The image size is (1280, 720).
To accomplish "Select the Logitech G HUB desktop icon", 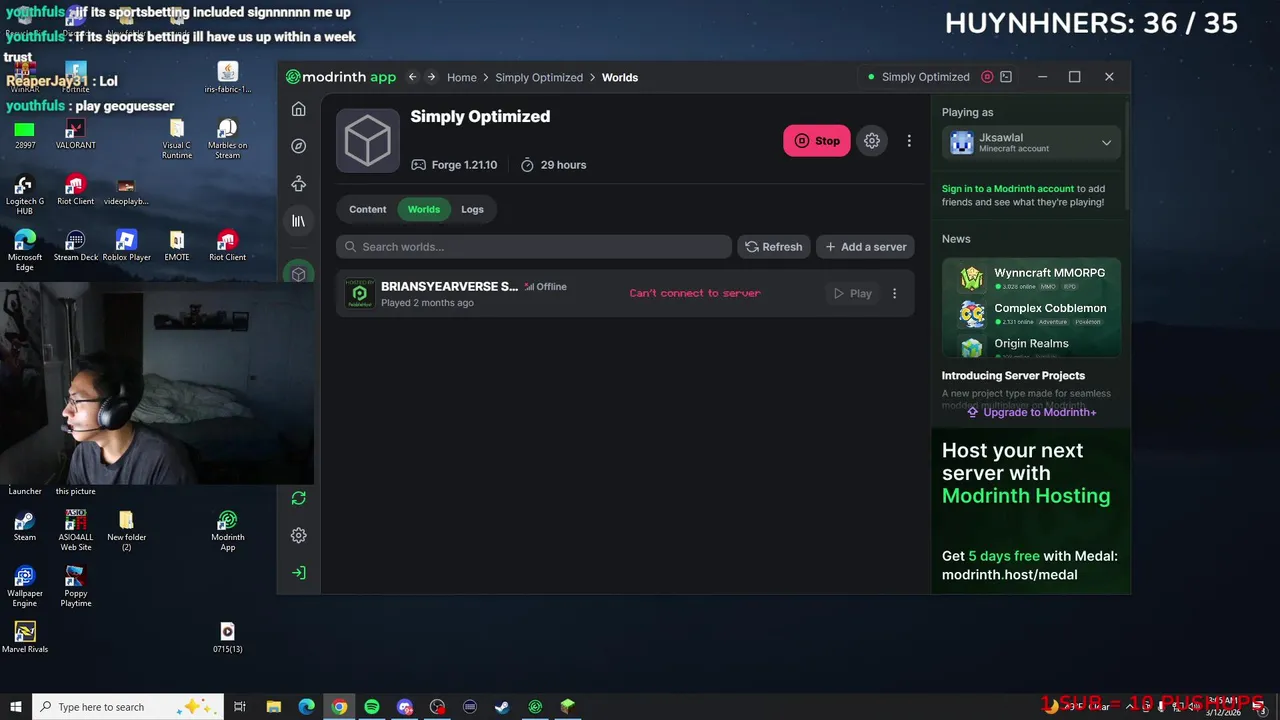I will 25,195.
